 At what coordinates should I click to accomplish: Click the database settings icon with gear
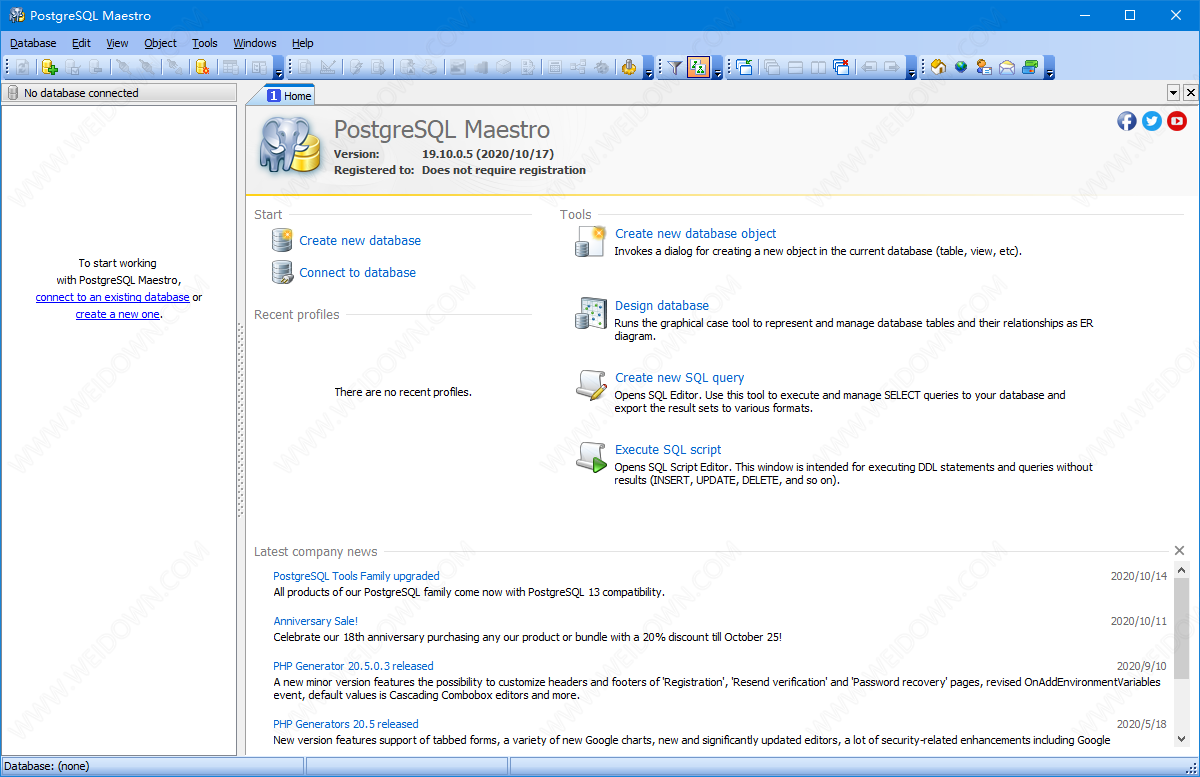202,67
